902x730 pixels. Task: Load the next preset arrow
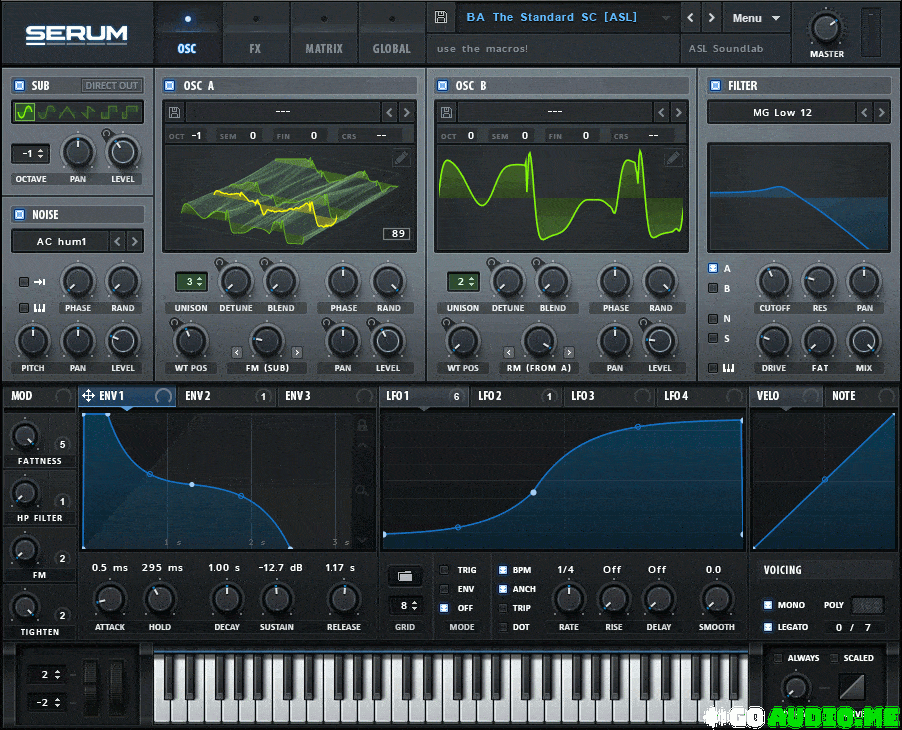712,18
